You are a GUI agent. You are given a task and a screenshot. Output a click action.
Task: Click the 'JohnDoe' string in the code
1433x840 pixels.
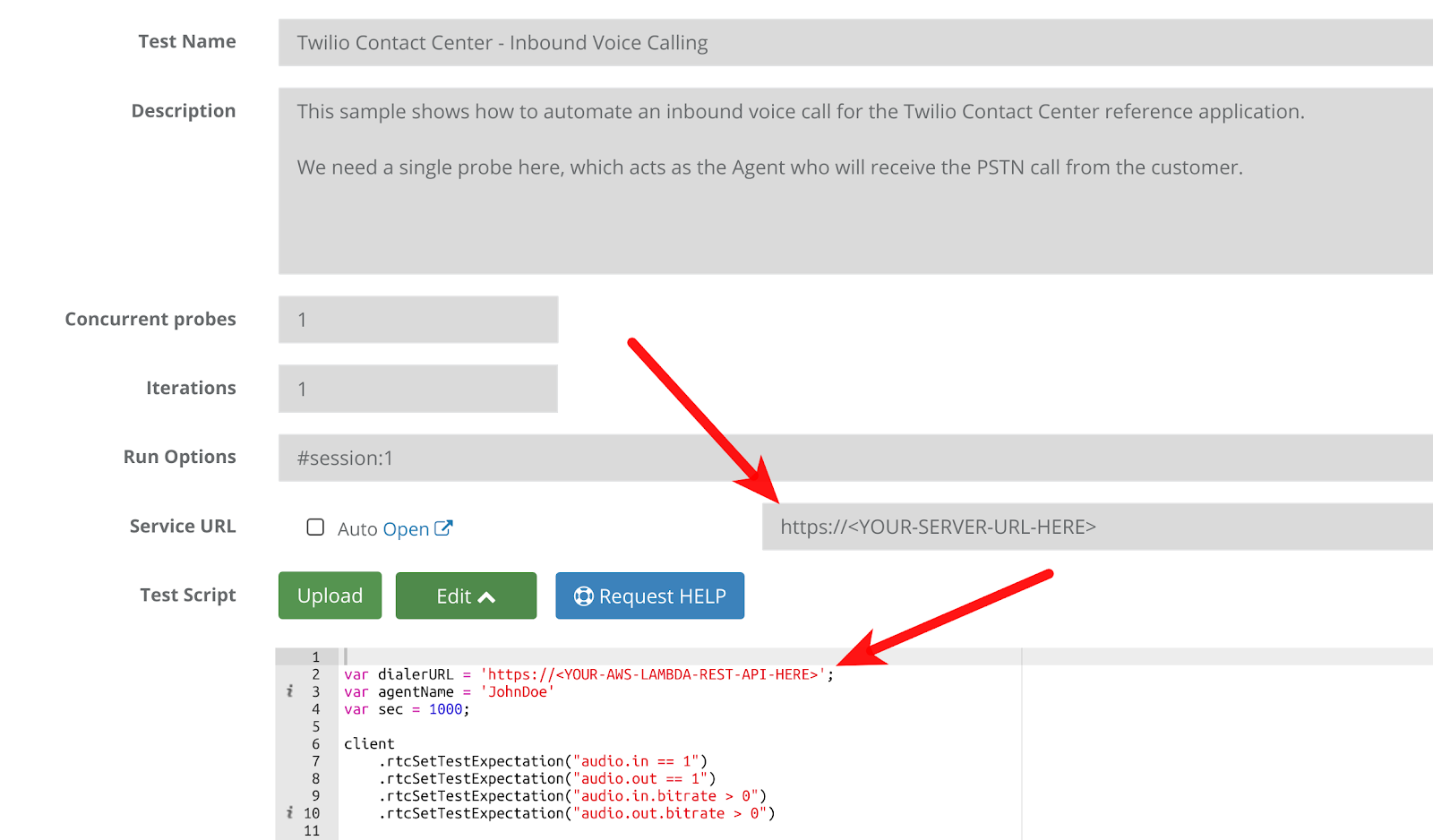click(518, 691)
